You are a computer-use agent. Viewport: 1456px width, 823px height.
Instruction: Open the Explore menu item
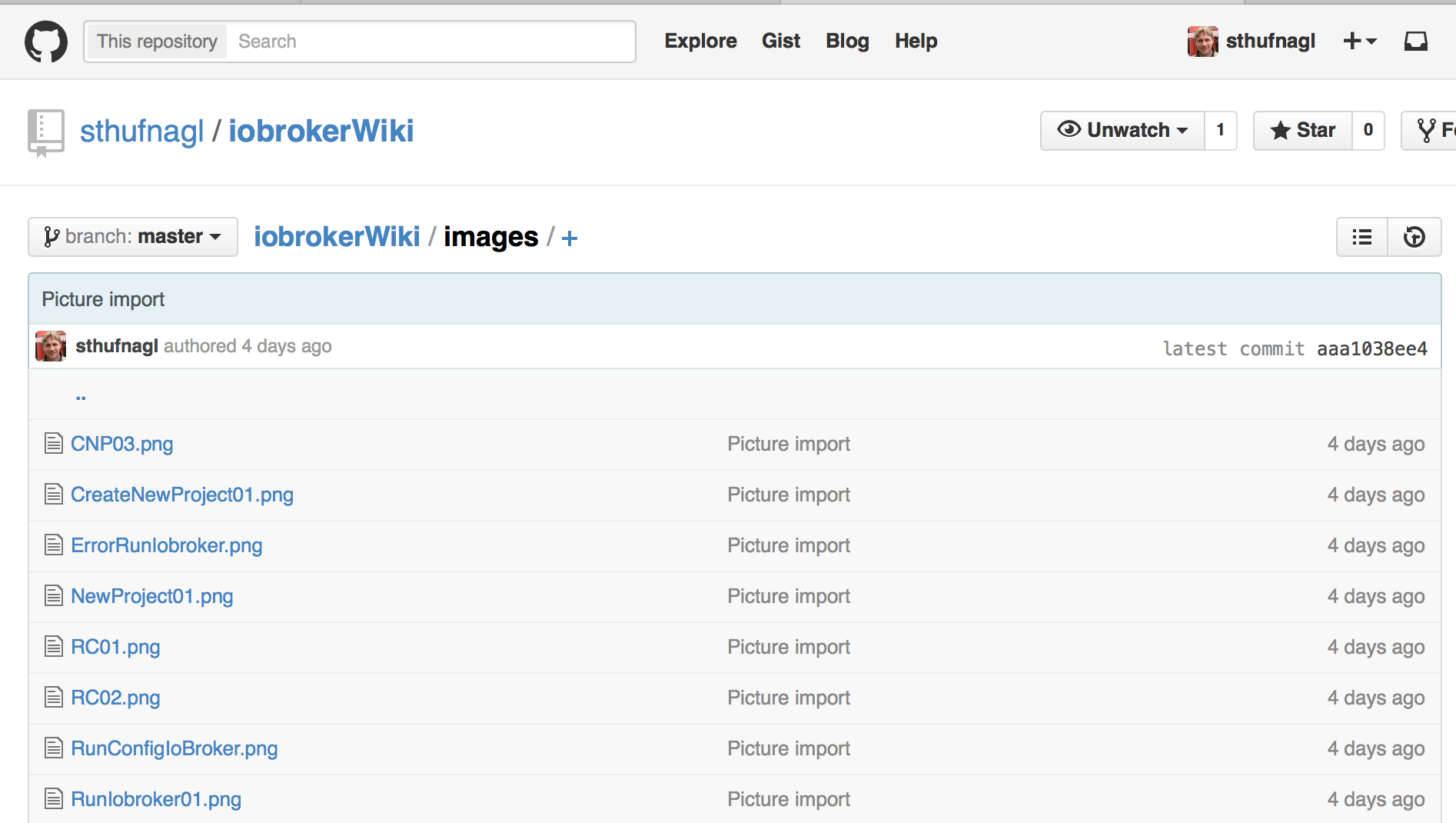click(700, 42)
